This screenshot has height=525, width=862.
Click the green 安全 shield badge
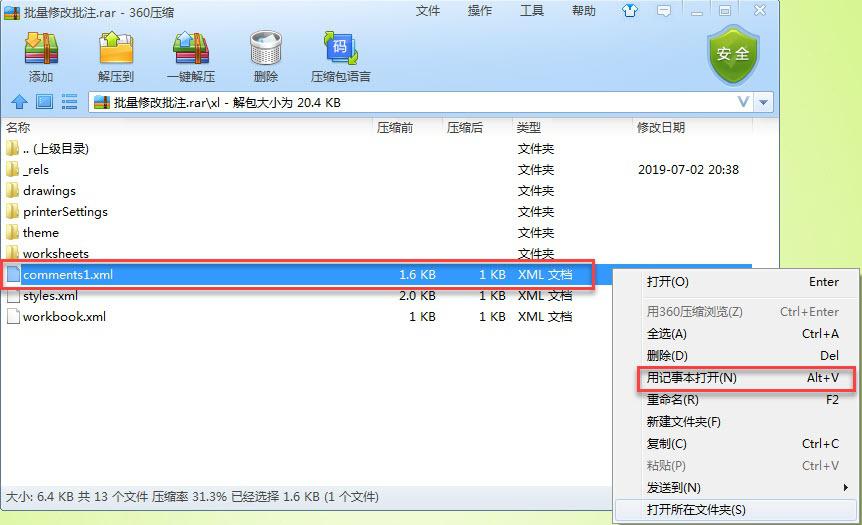tap(733, 54)
